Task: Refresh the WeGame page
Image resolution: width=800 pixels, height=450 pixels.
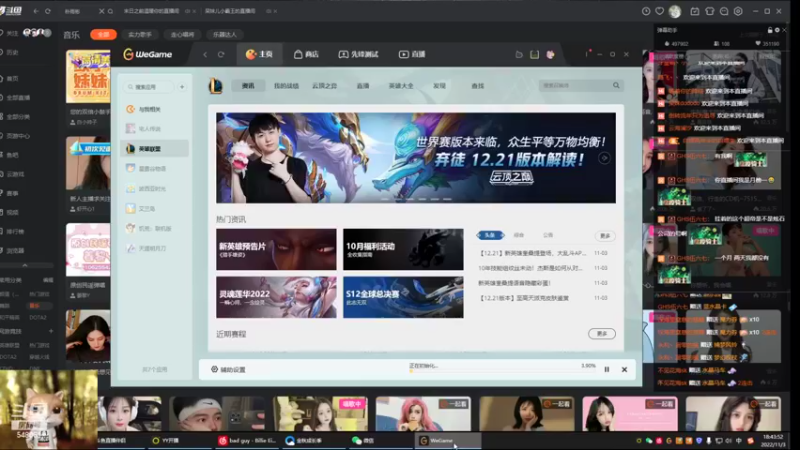Action: pyautogui.click(x=221, y=55)
